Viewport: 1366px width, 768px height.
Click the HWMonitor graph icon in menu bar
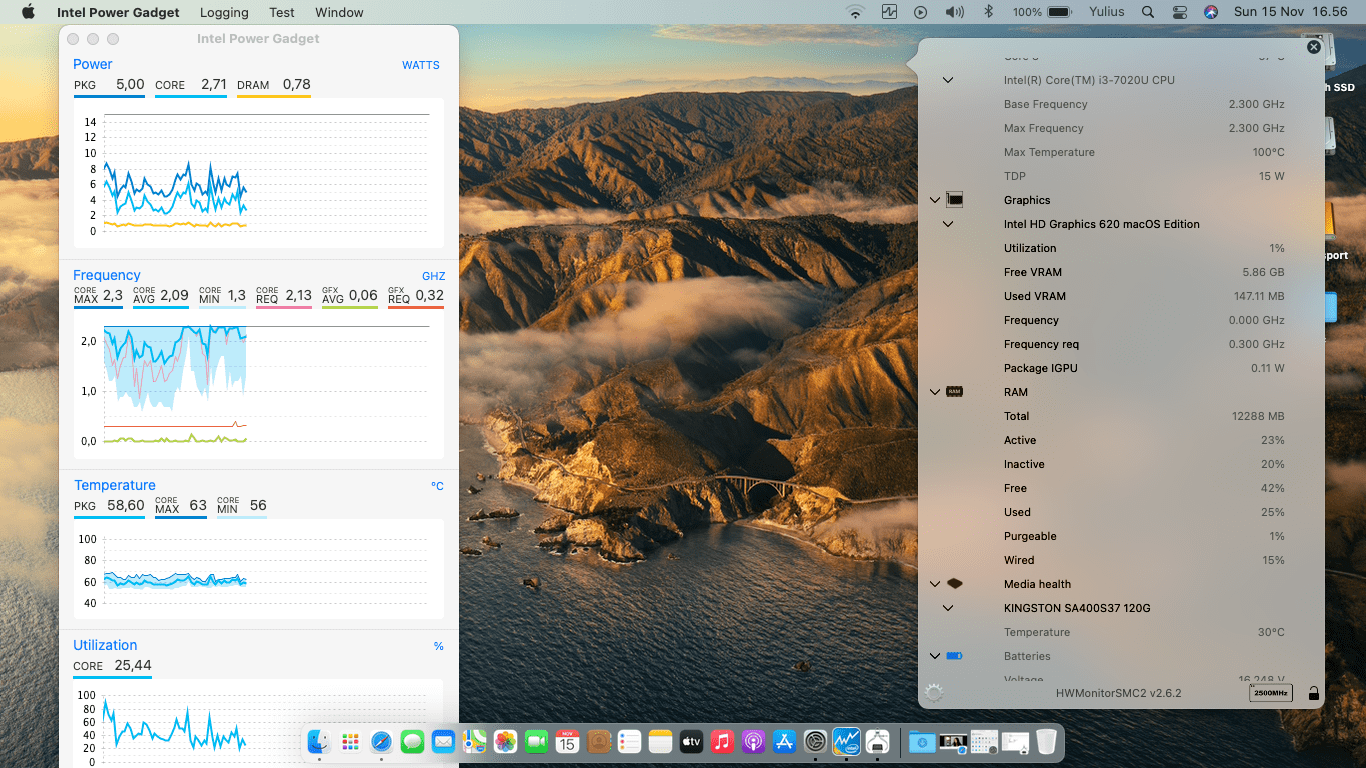coord(889,12)
